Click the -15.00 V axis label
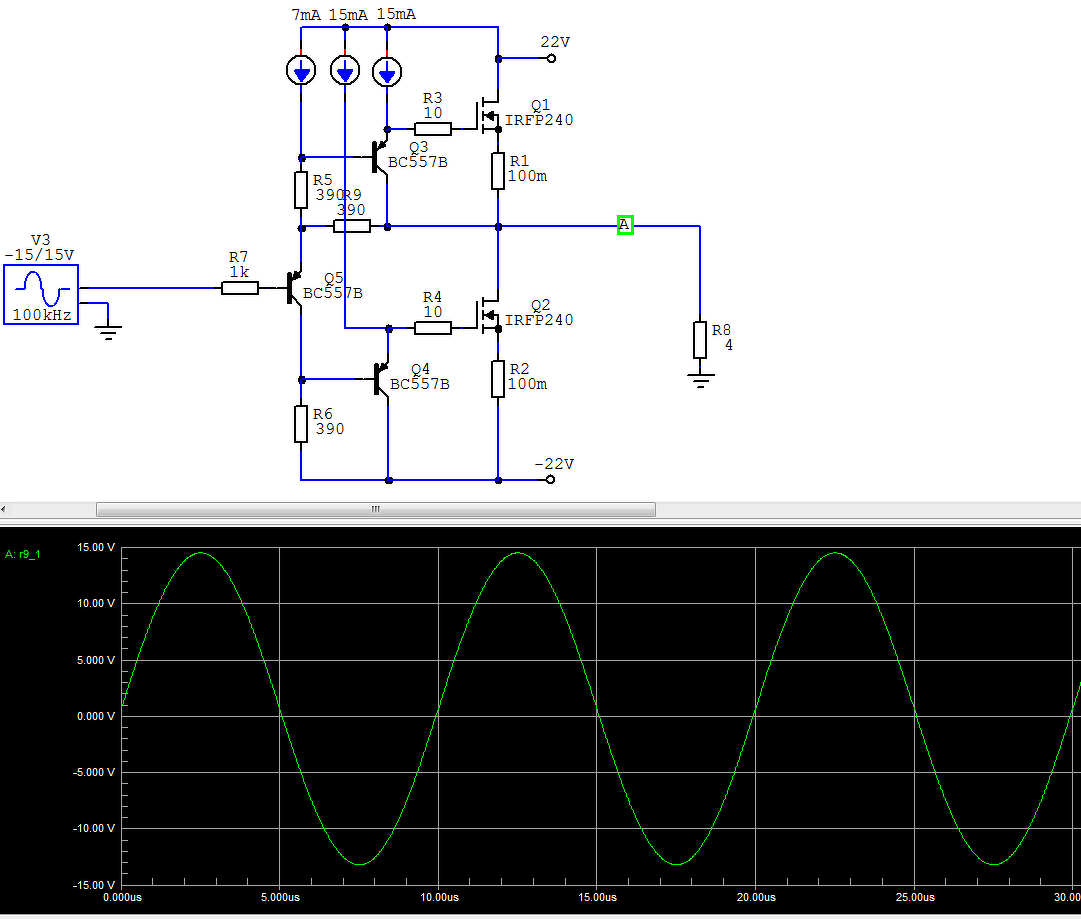This screenshot has width=1081, height=919. (x=94, y=885)
